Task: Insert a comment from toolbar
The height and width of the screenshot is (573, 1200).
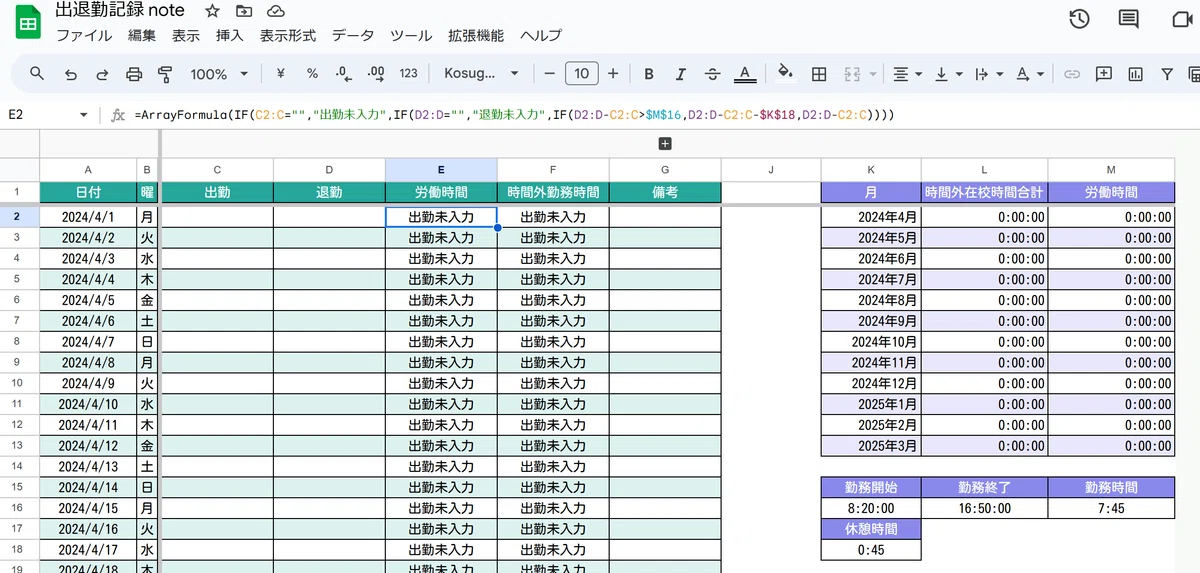Action: point(1104,74)
